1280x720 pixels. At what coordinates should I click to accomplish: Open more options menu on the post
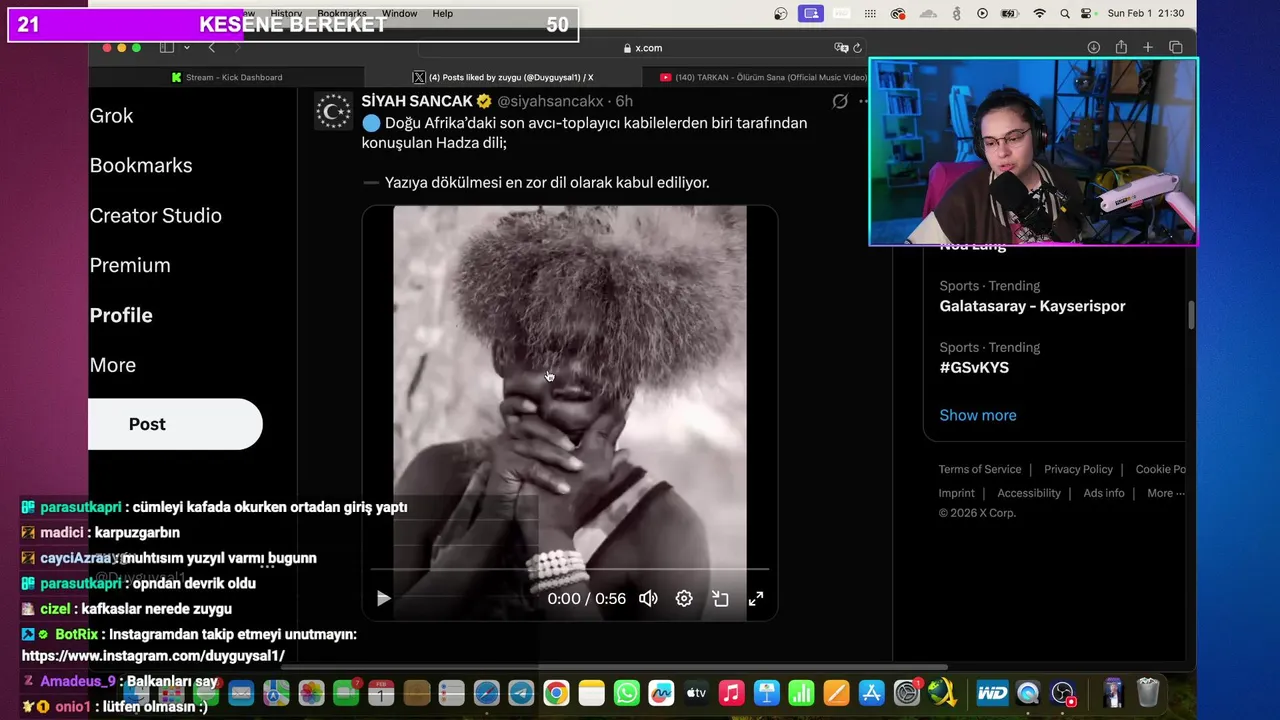[864, 101]
